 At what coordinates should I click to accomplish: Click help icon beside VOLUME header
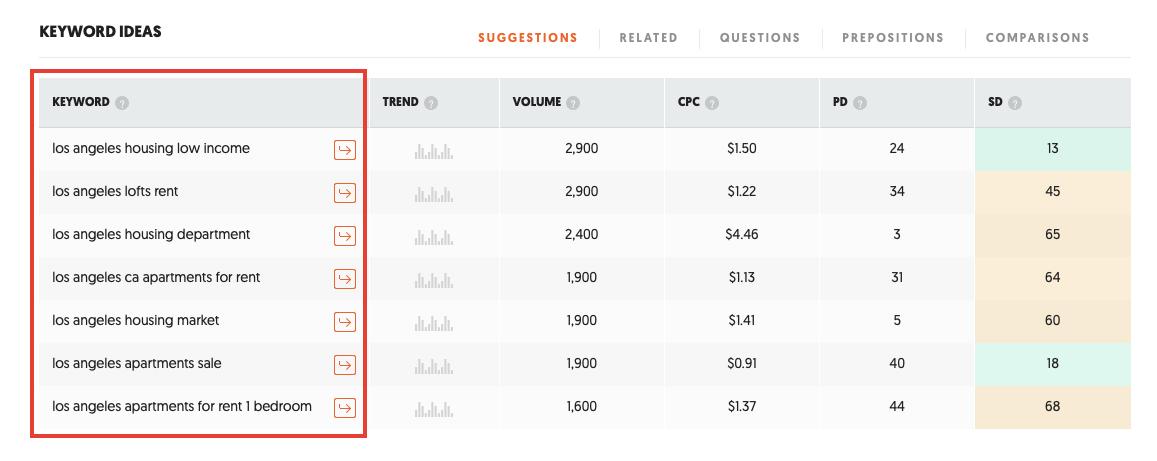coord(573,103)
